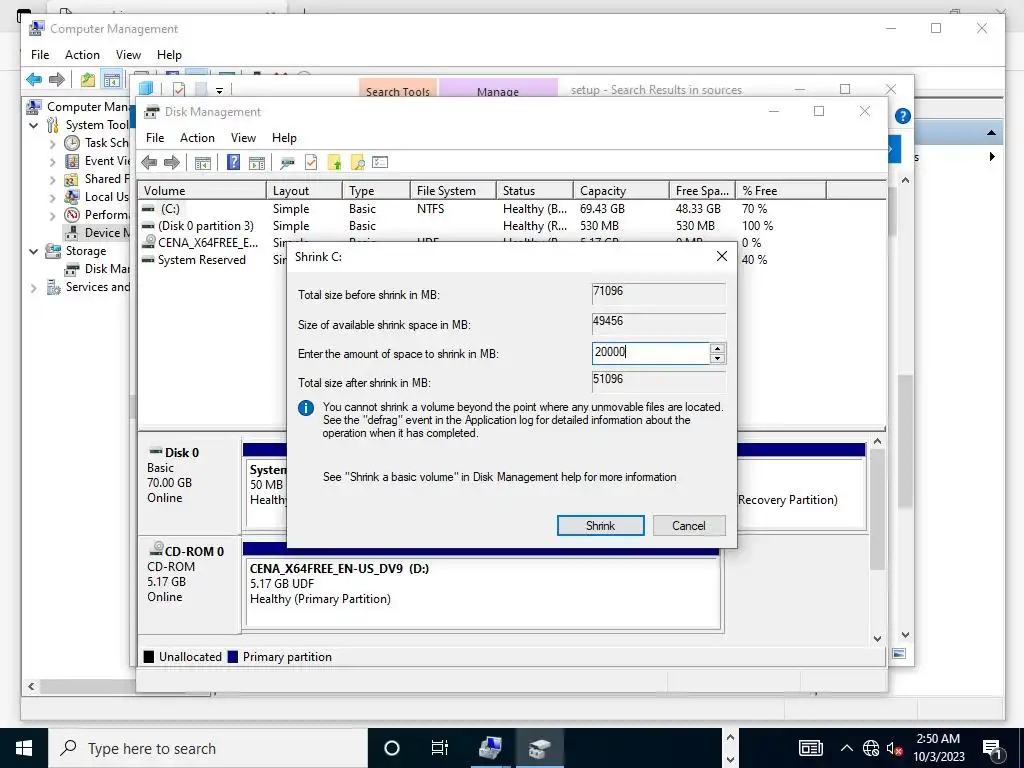Collapse the System Tools tree node
Screen dimensions: 1024x768
click(x=34, y=125)
